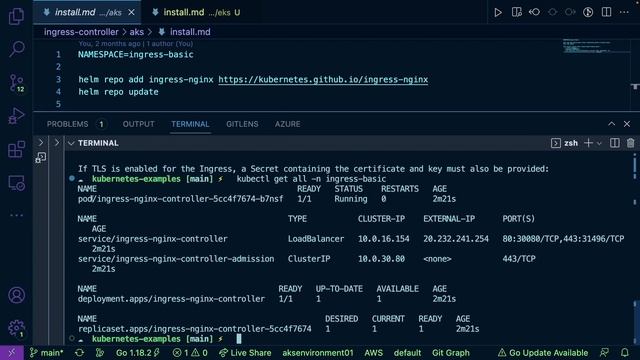Click the editor minimap
Screen dimensions: 640x360
(x=596, y=46)
